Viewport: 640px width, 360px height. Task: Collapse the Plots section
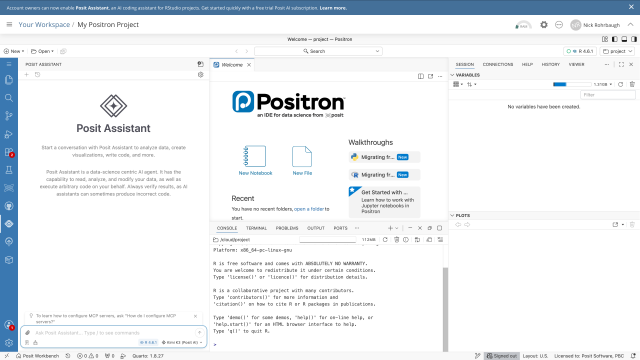(x=452, y=215)
